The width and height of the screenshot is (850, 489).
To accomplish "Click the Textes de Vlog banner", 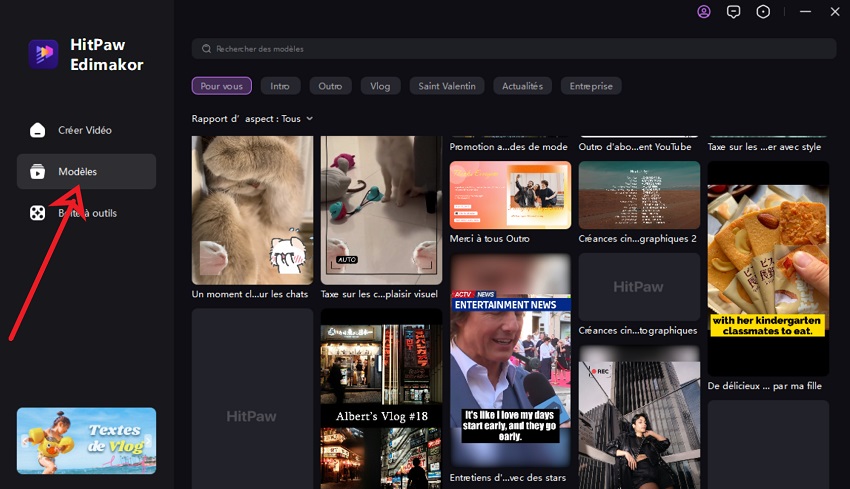I will pyautogui.click(x=86, y=440).
